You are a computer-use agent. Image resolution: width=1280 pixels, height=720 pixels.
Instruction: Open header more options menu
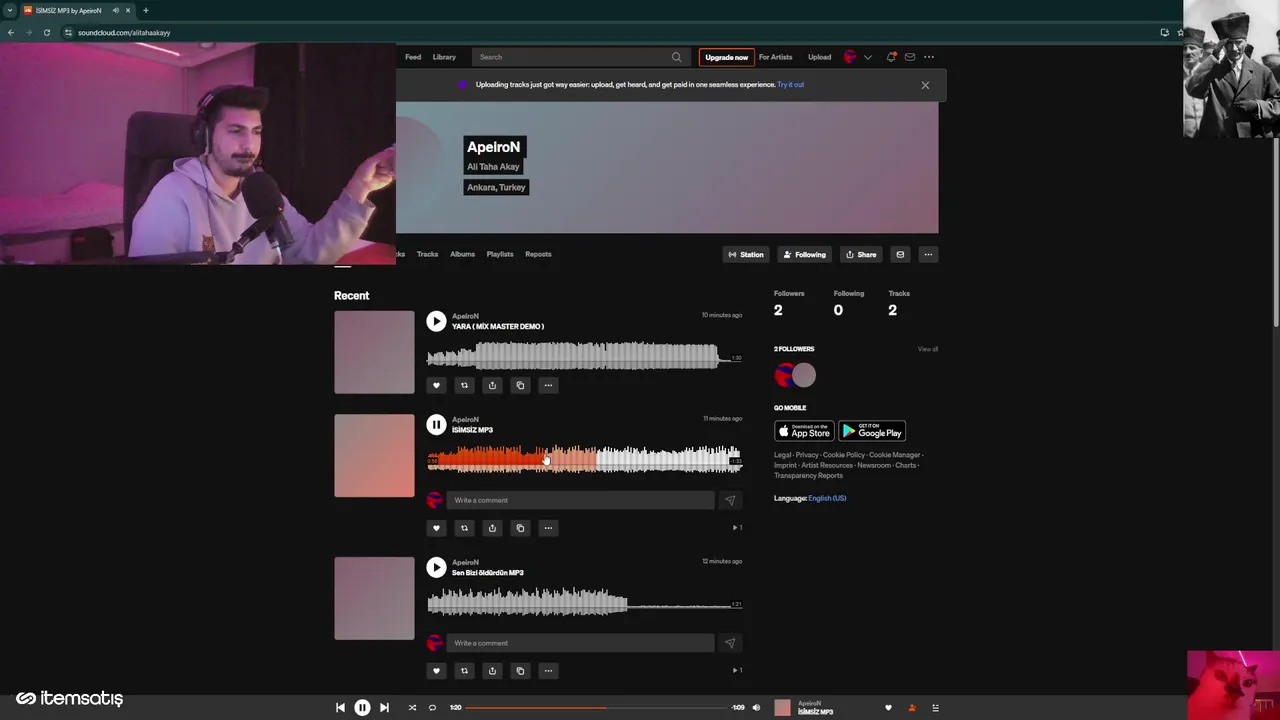pos(929,57)
